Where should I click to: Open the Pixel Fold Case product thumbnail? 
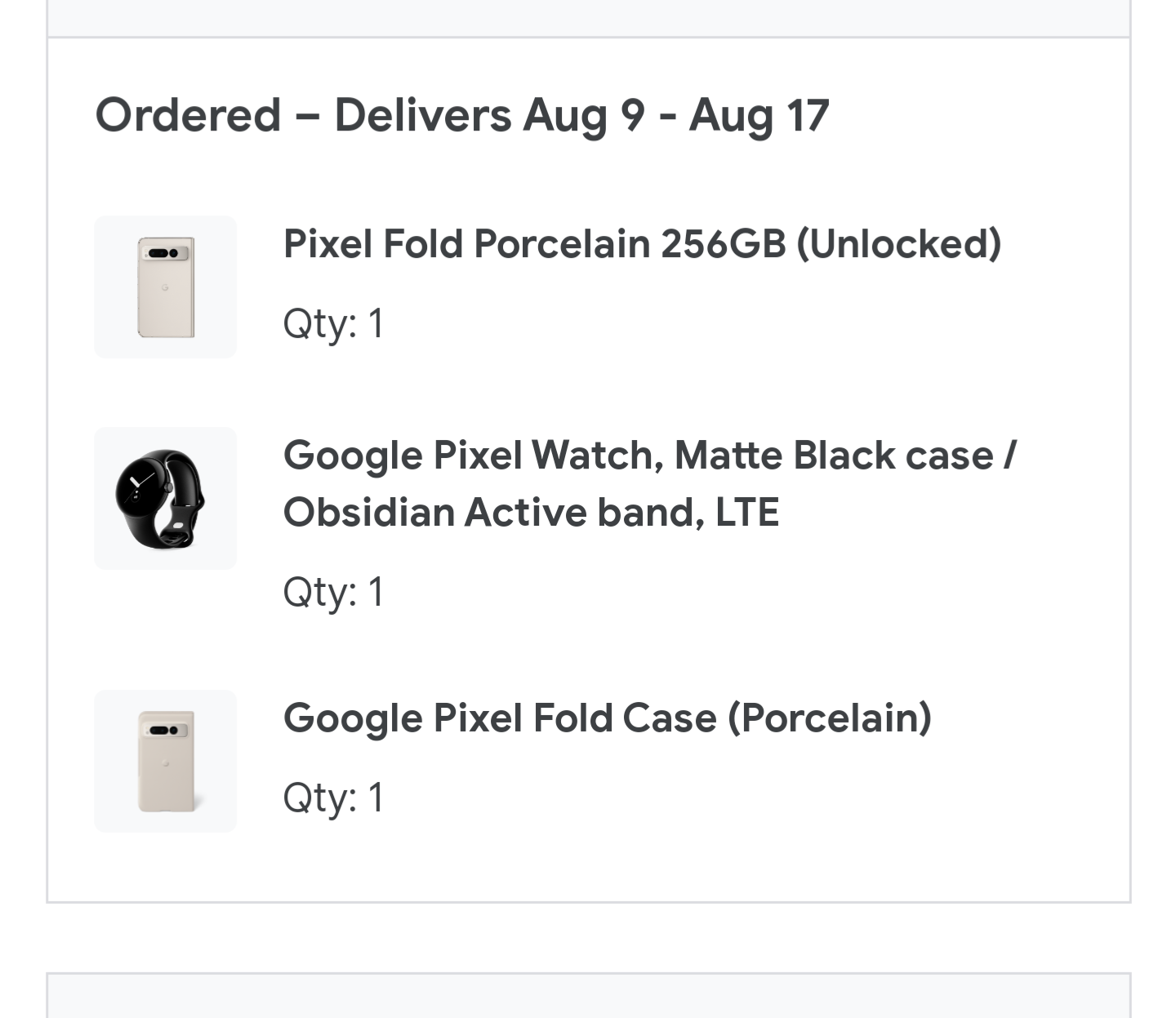[x=165, y=761]
